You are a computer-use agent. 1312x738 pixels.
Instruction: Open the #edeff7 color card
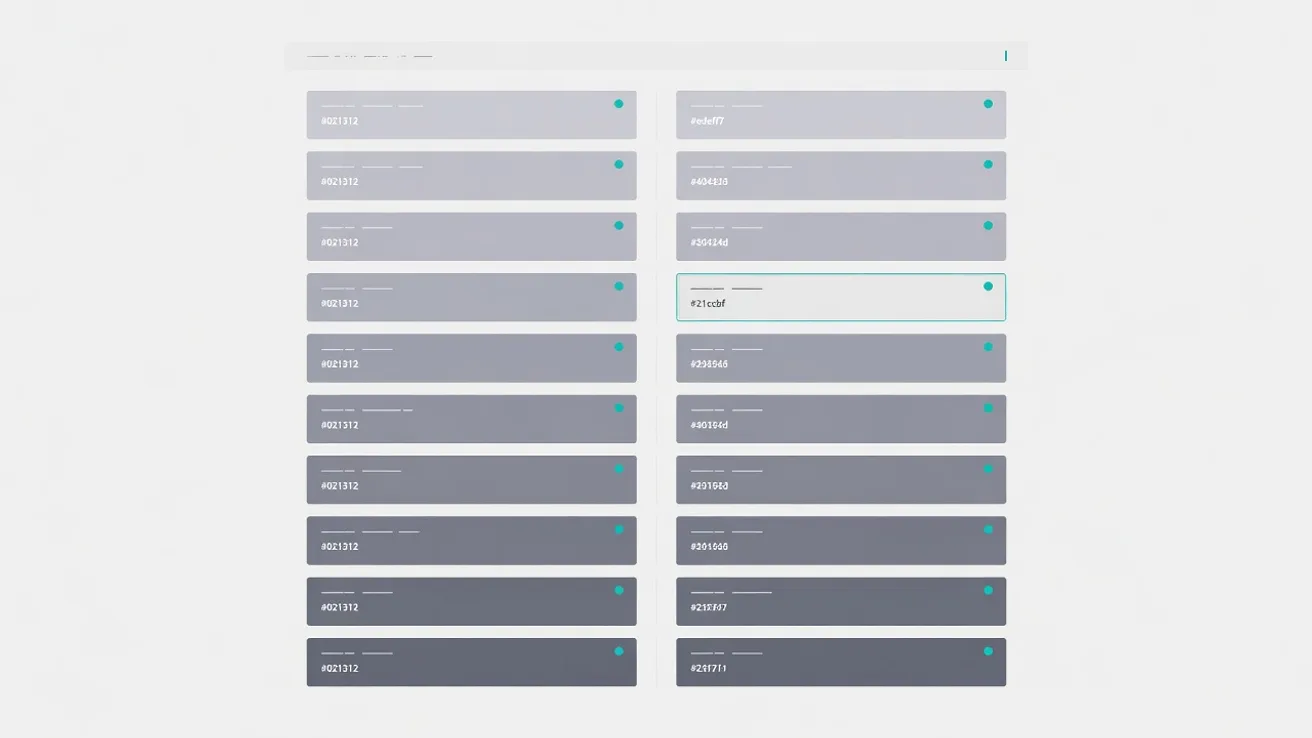(841, 115)
